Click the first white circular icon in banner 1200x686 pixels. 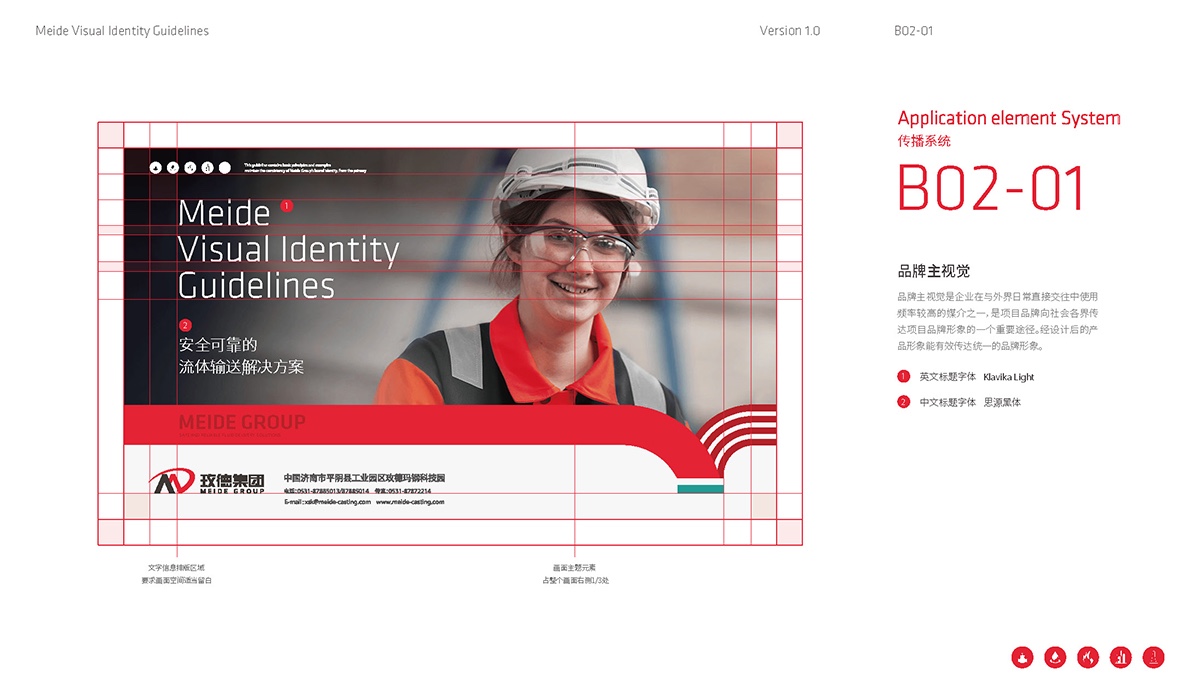[156, 168]
